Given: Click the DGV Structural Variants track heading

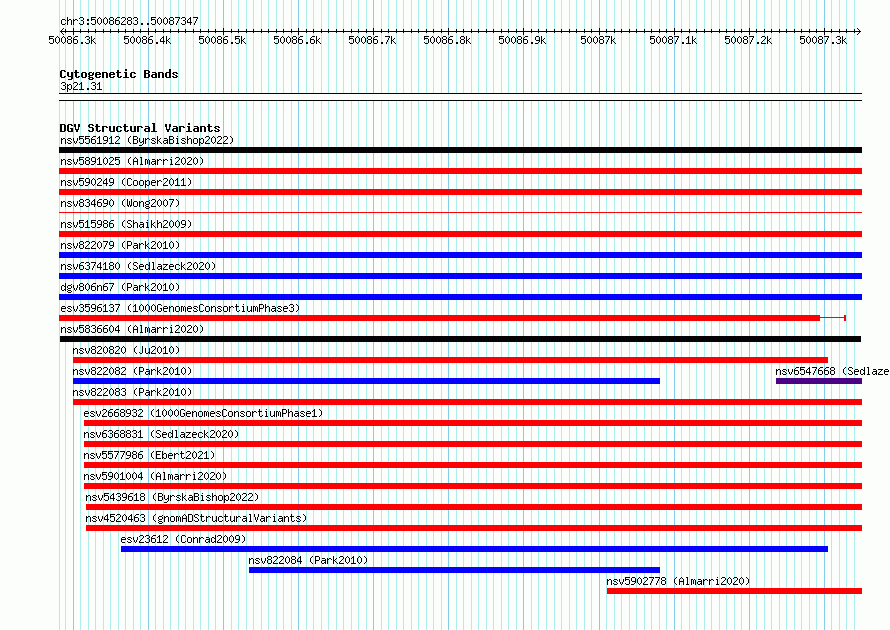Looking at the screenshot, I should point(140,128).
